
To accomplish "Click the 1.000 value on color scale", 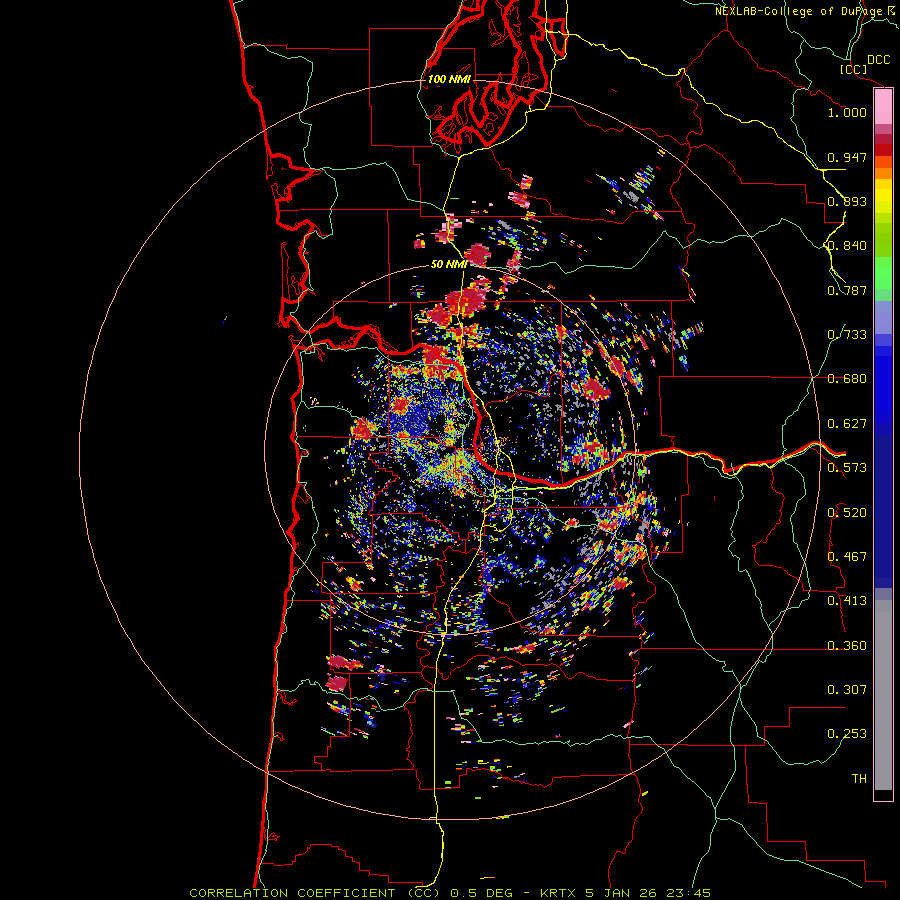I will [847, 112].
